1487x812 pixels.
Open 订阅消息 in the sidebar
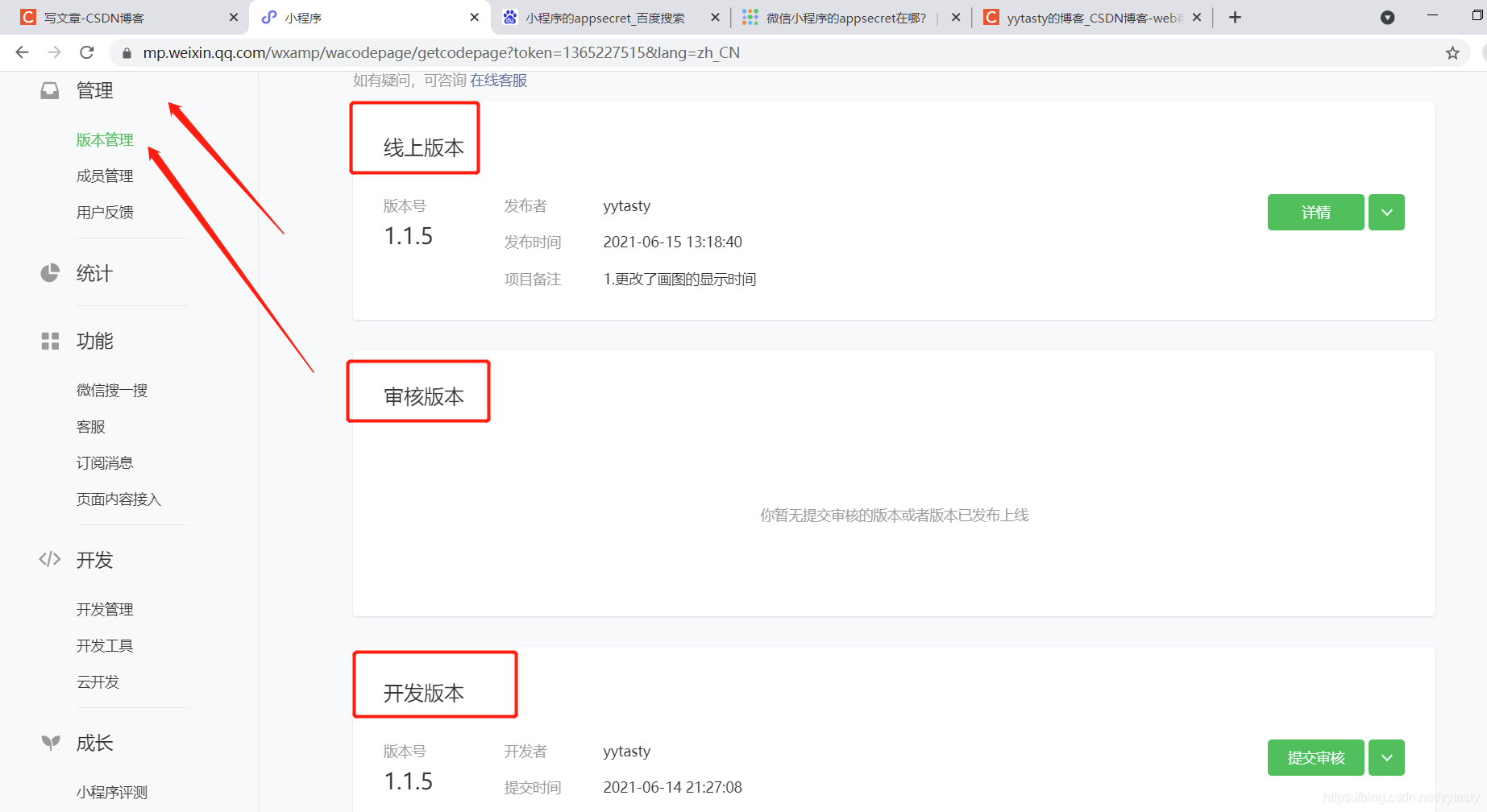pos(105,462)
